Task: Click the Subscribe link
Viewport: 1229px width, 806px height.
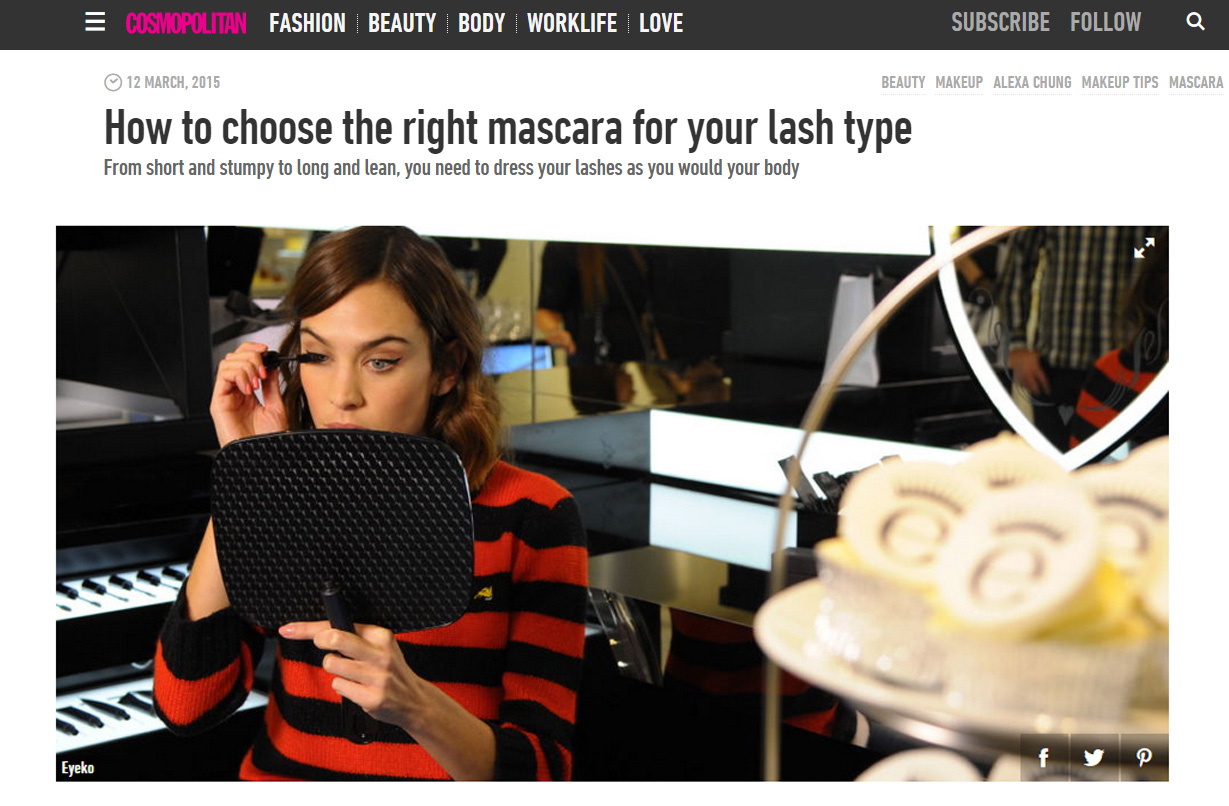Action: (1000, 22)
